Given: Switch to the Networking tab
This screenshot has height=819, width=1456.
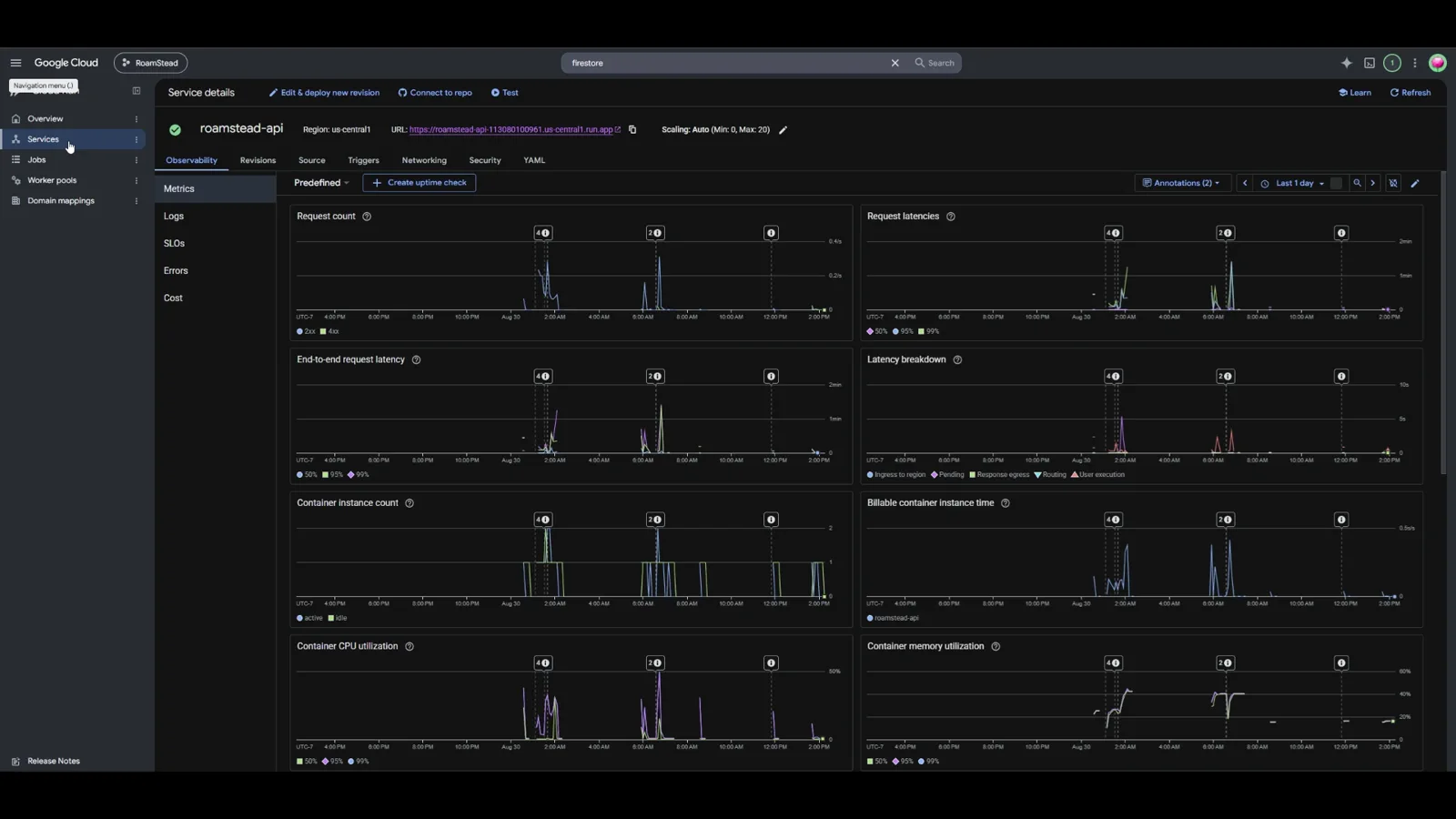Looking at the screenshot, I should (x=424, y=160).
